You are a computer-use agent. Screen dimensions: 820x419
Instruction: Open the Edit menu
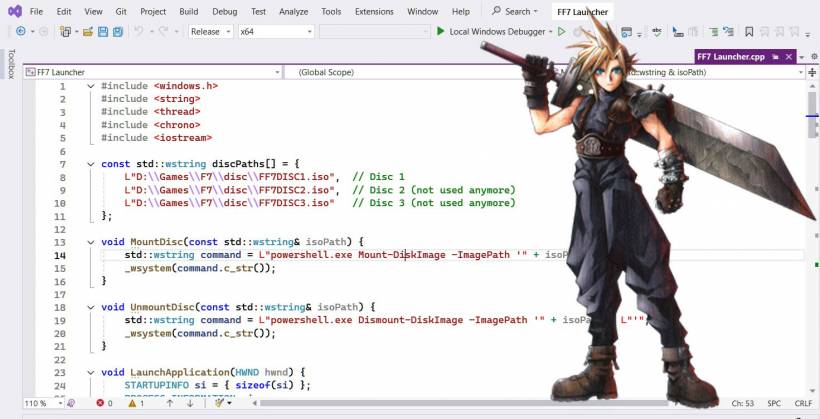(64, 12)
